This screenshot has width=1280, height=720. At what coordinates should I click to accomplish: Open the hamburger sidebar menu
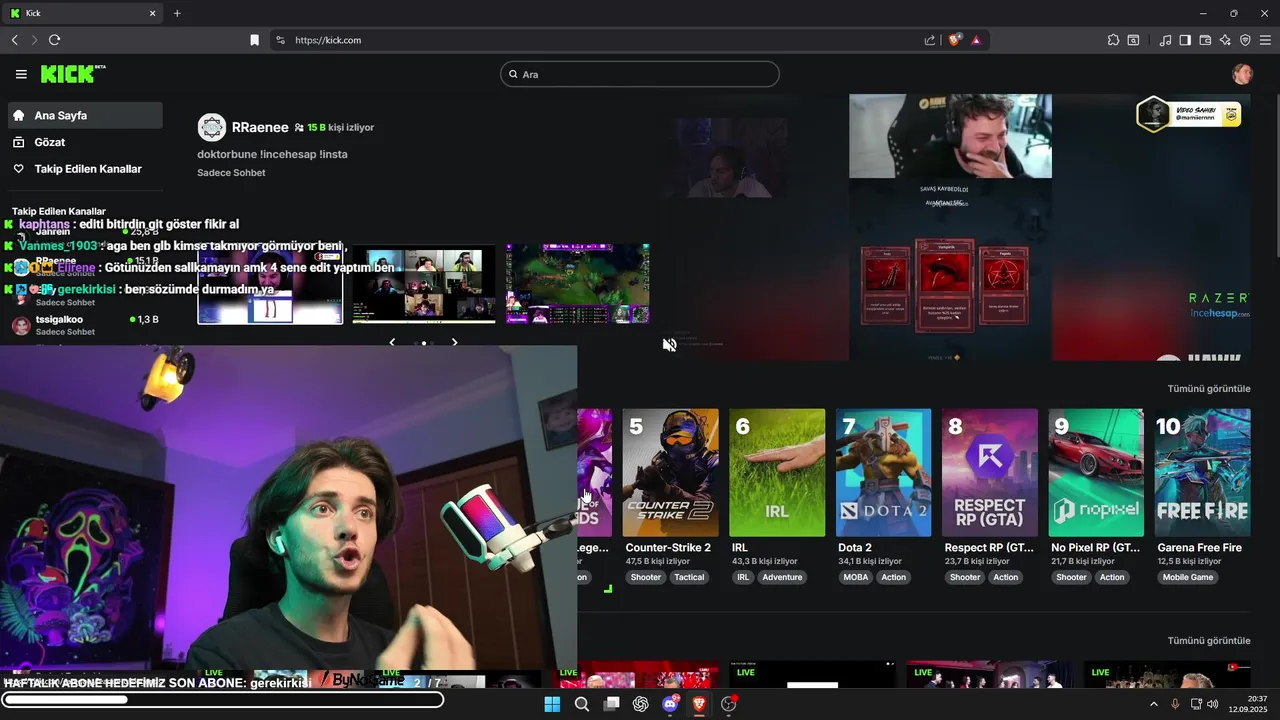point(21,74)
